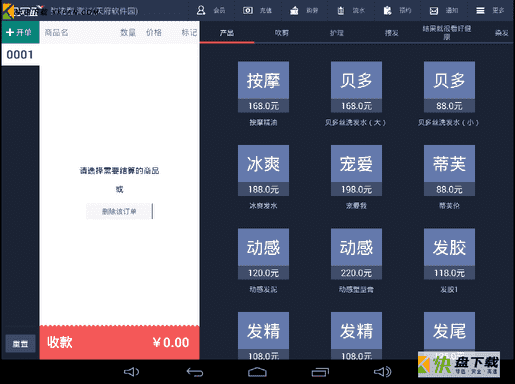The width and height of the screenshot is (515, 384).
Task: Click the 商品名 column header
Action: tap(56, 32)
